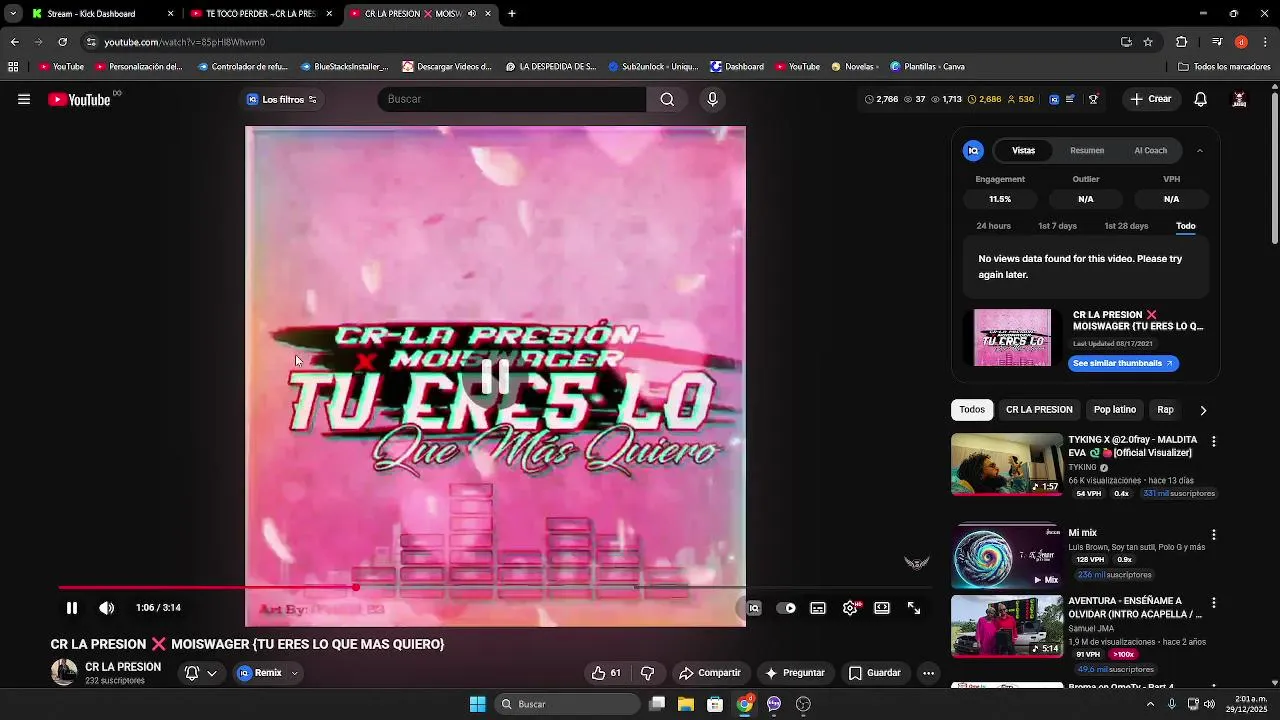Viewport: 1280px width, 720px height.
Task: Click Compartir share button
Action: click(x=710, y=673)
